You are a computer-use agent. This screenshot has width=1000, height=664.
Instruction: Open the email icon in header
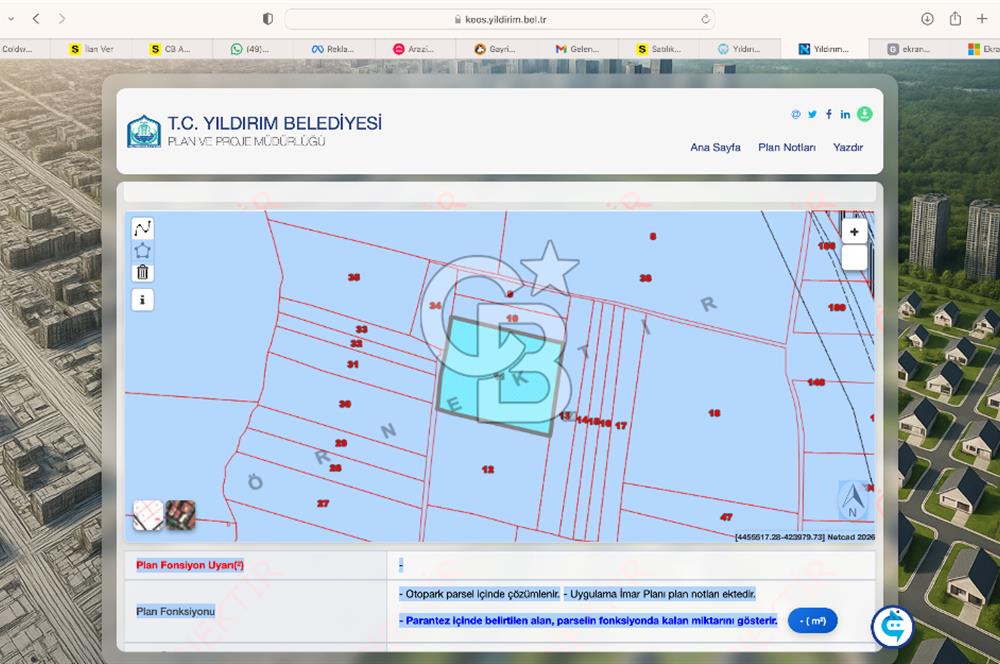(x=795, y=114)
